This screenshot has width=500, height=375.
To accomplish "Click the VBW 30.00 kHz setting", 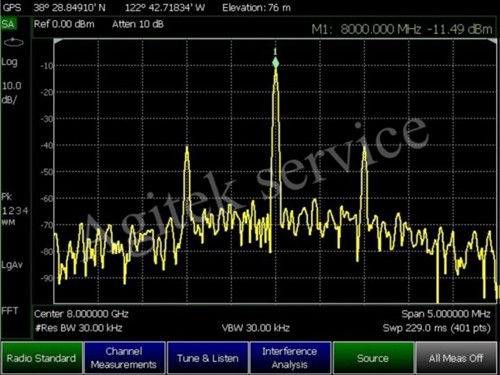I will 256,328.
